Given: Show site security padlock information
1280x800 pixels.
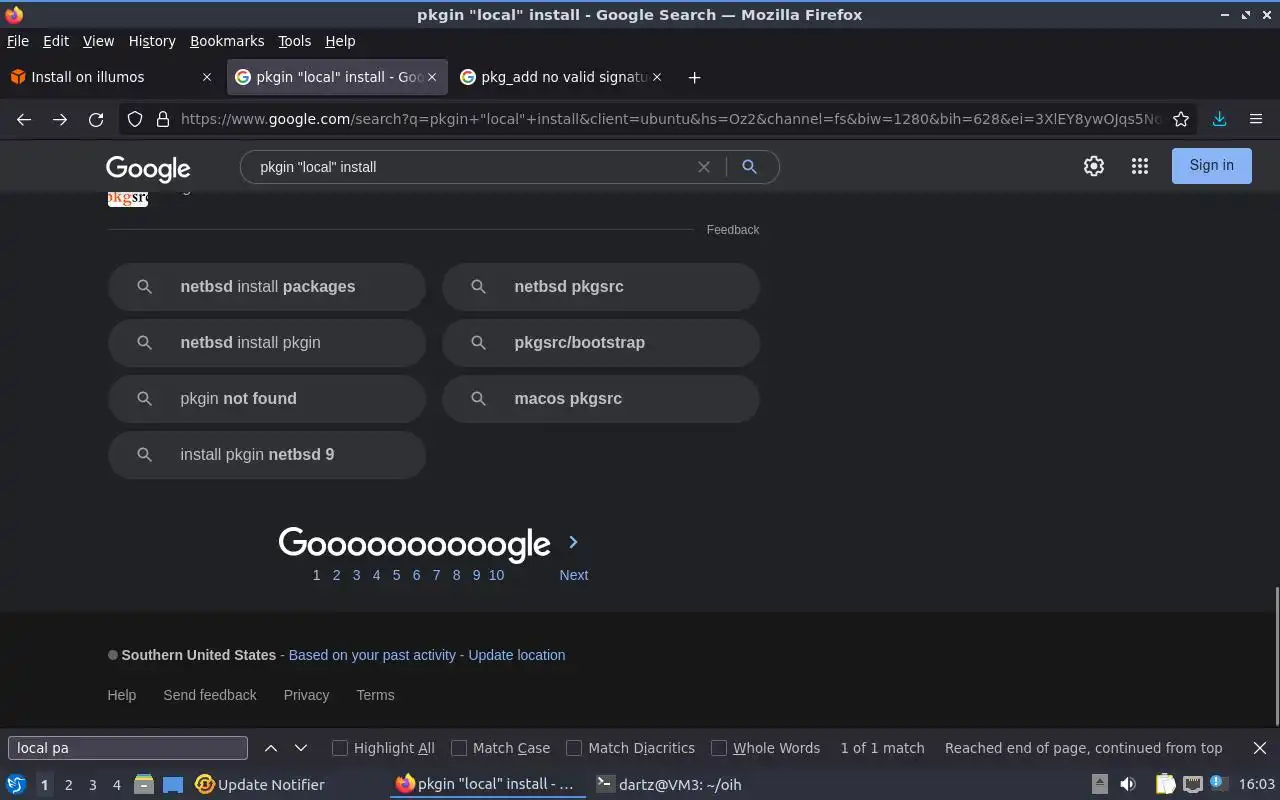Looking at the screenshot, I should pyautogui.click(x=163, y=119).
